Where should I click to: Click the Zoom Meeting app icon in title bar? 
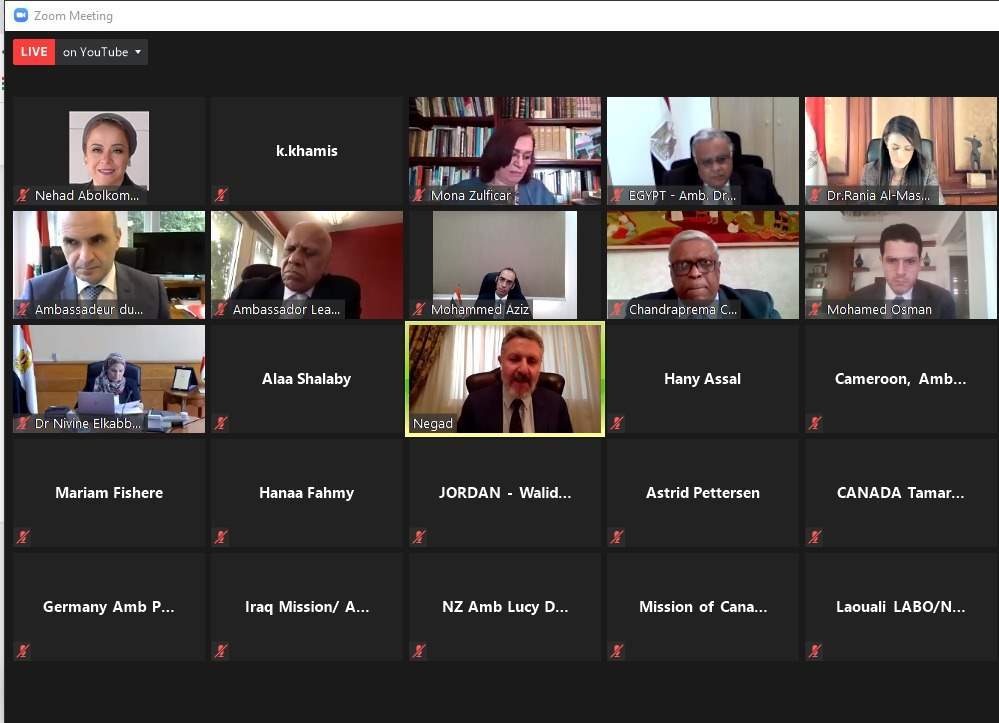click(x=20, y=15)
